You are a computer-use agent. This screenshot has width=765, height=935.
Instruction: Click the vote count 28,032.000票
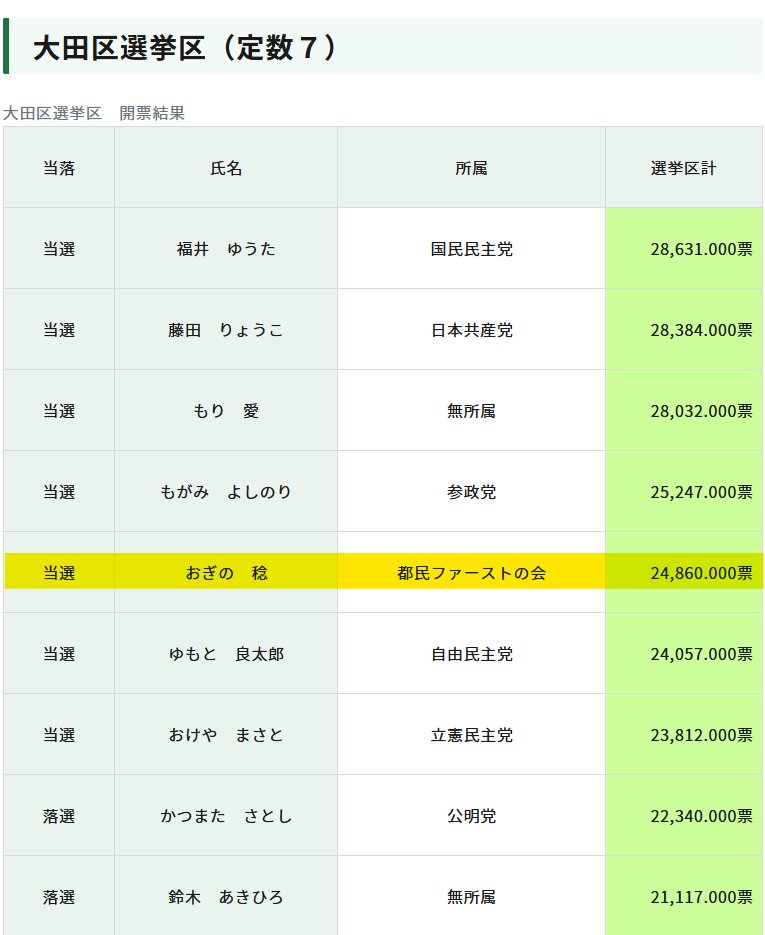pos(701,411)
